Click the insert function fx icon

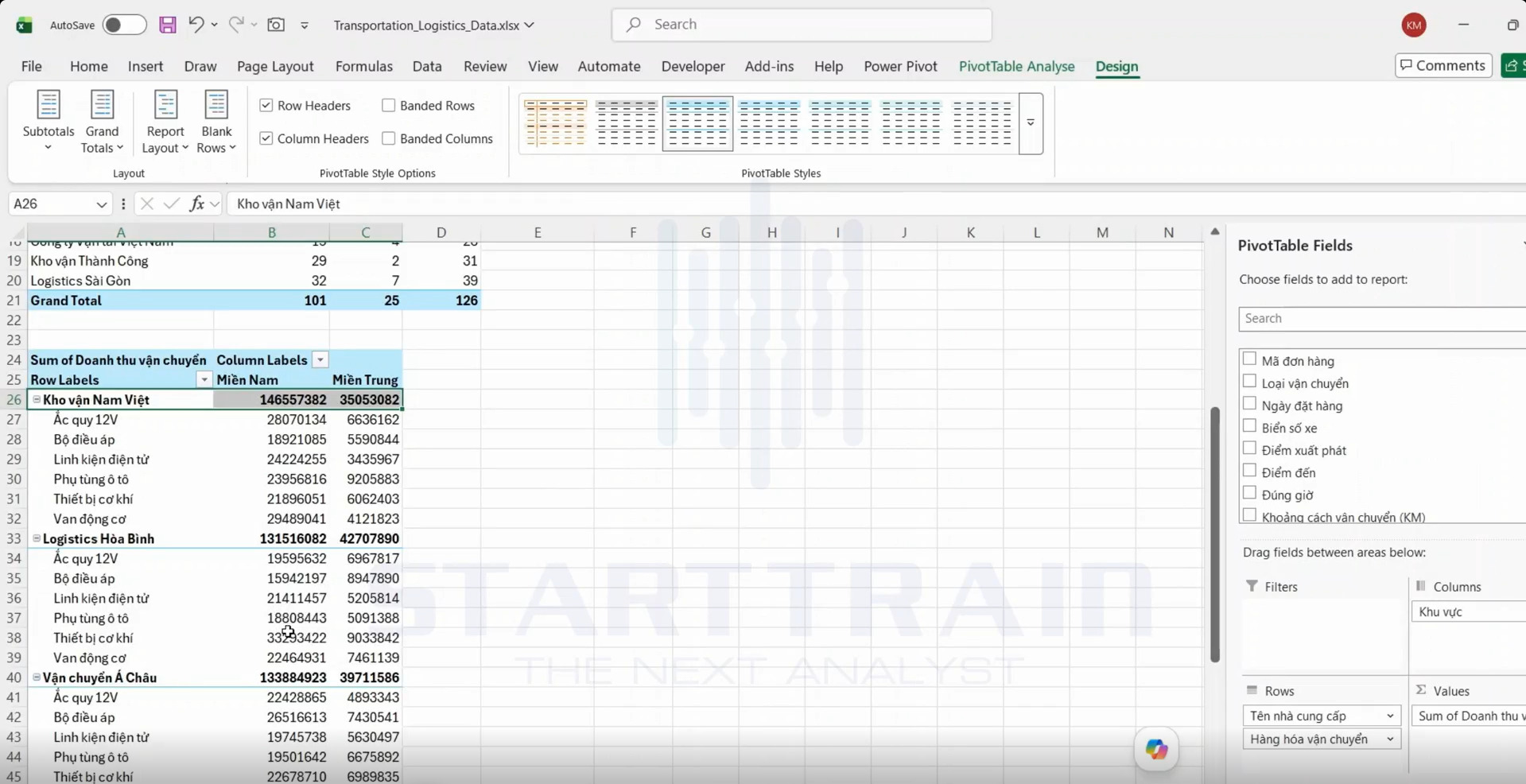pos(196,204)
